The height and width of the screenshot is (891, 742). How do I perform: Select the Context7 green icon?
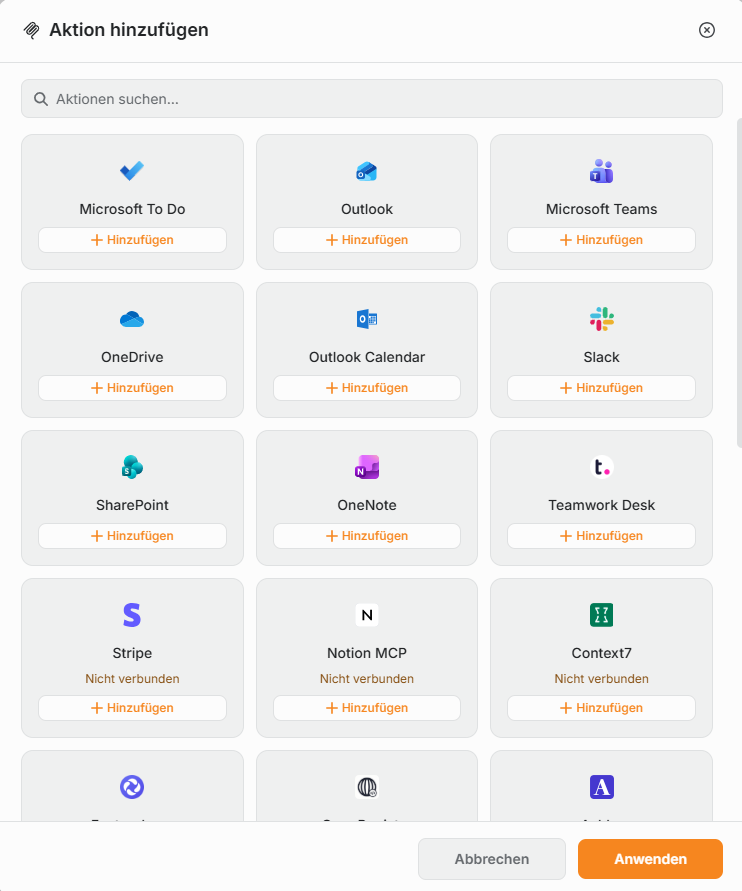tap(601, 615)
